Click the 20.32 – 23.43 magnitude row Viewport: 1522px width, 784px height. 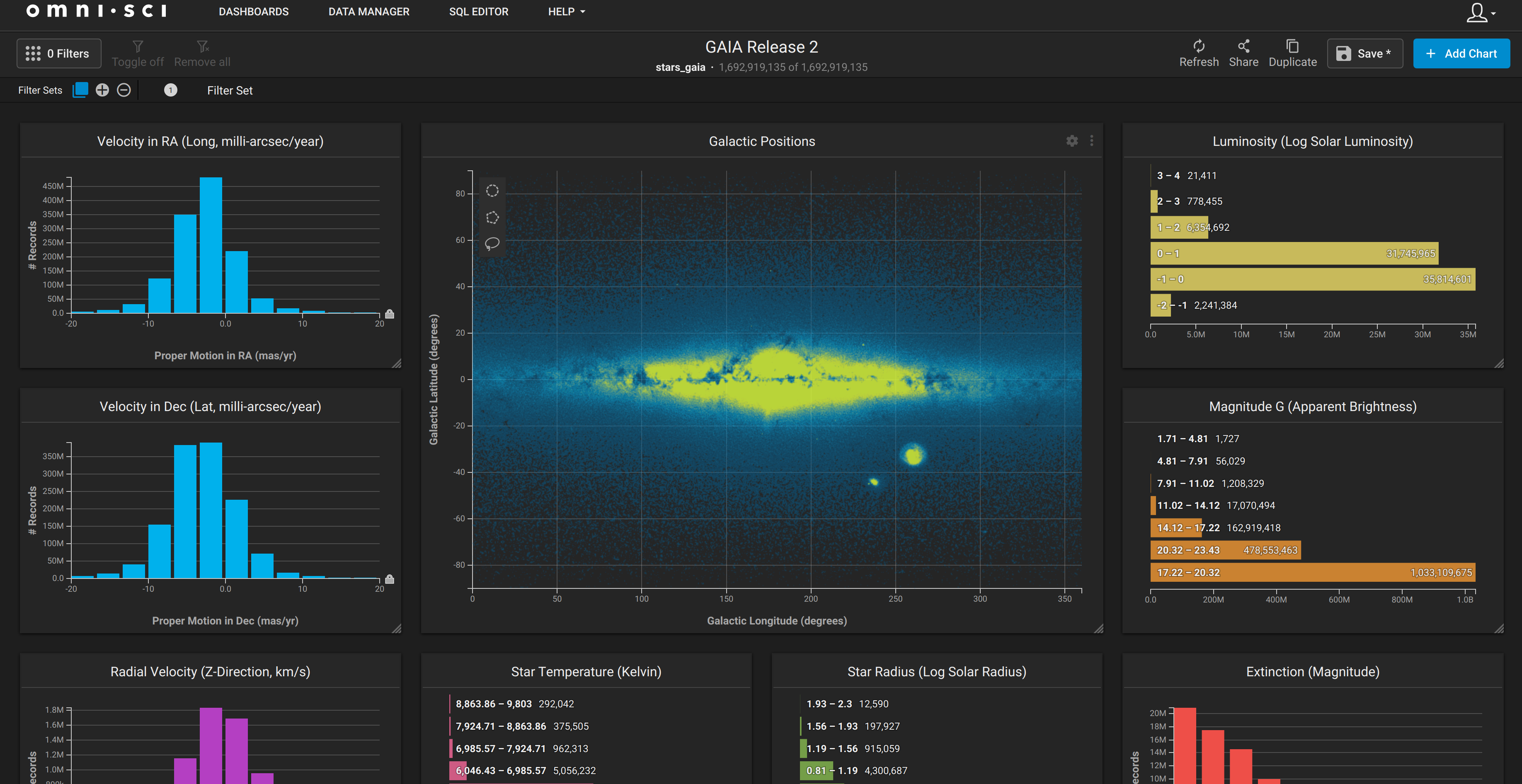[x=1225, y=550]
